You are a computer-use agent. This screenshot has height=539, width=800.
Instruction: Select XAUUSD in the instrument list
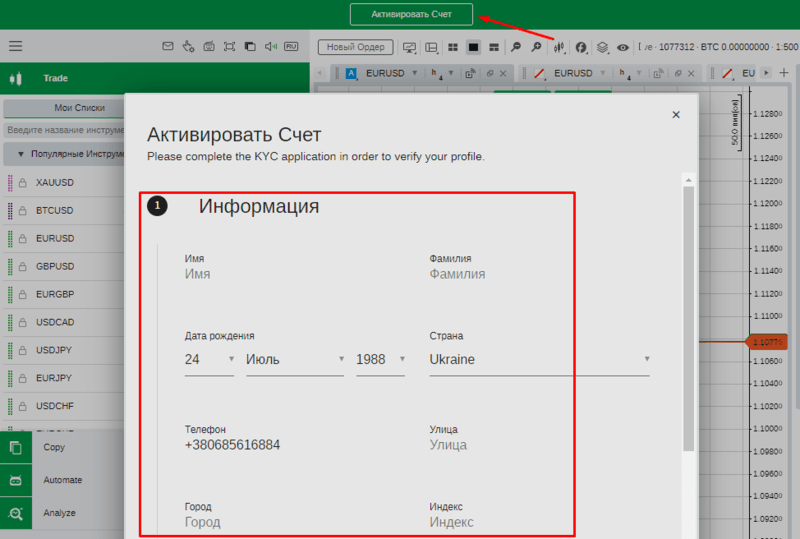coord(64,183)
